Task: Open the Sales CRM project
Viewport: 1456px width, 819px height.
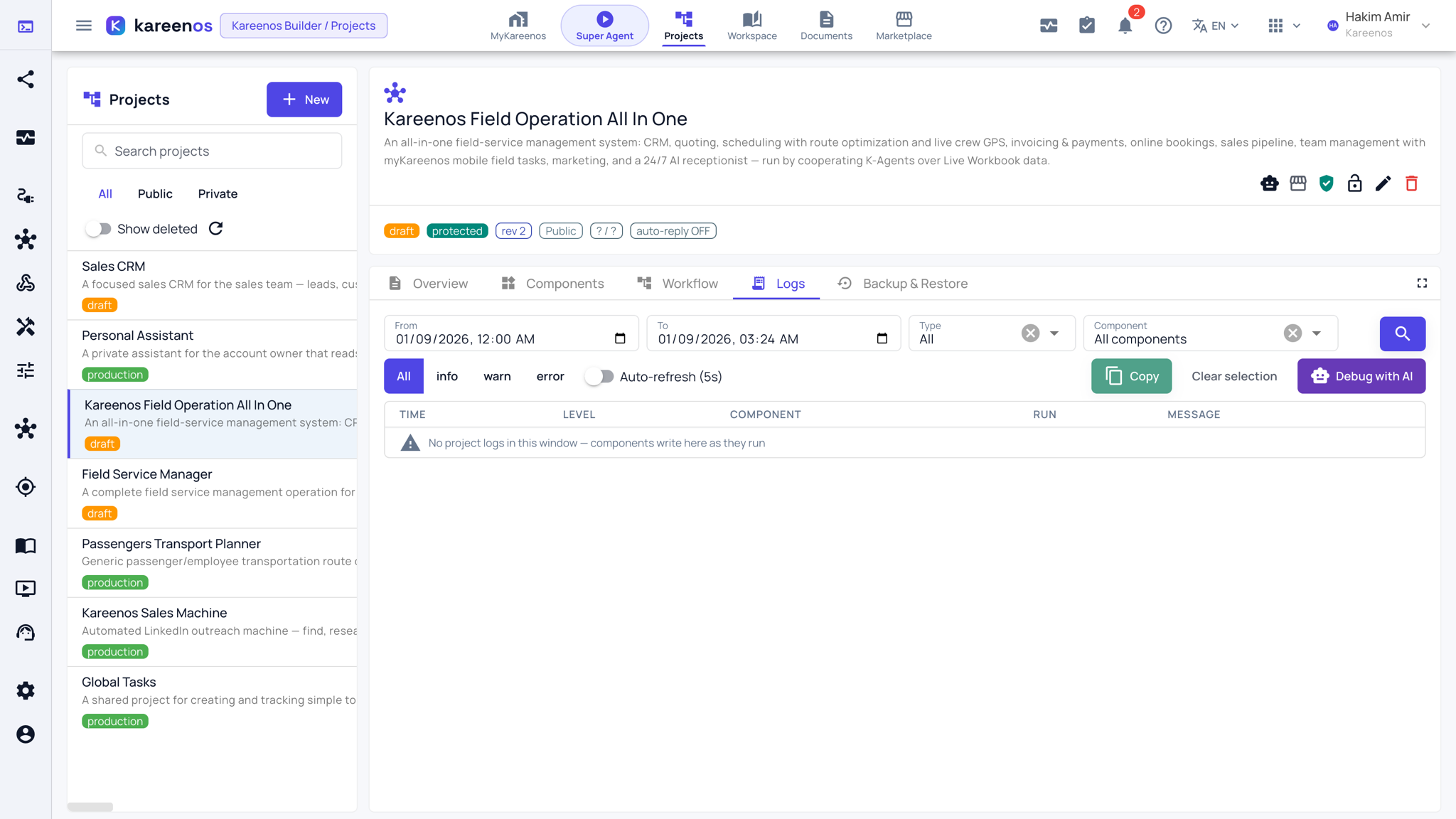Action: [212, 286]
